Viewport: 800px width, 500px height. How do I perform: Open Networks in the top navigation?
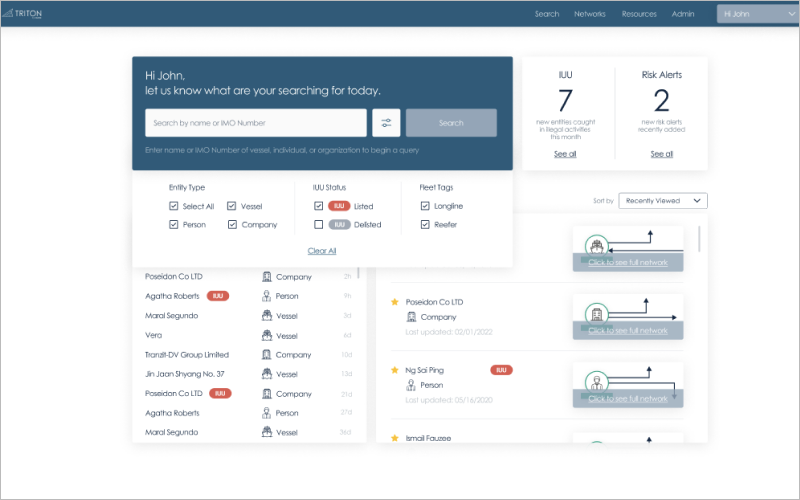point(589,14)
